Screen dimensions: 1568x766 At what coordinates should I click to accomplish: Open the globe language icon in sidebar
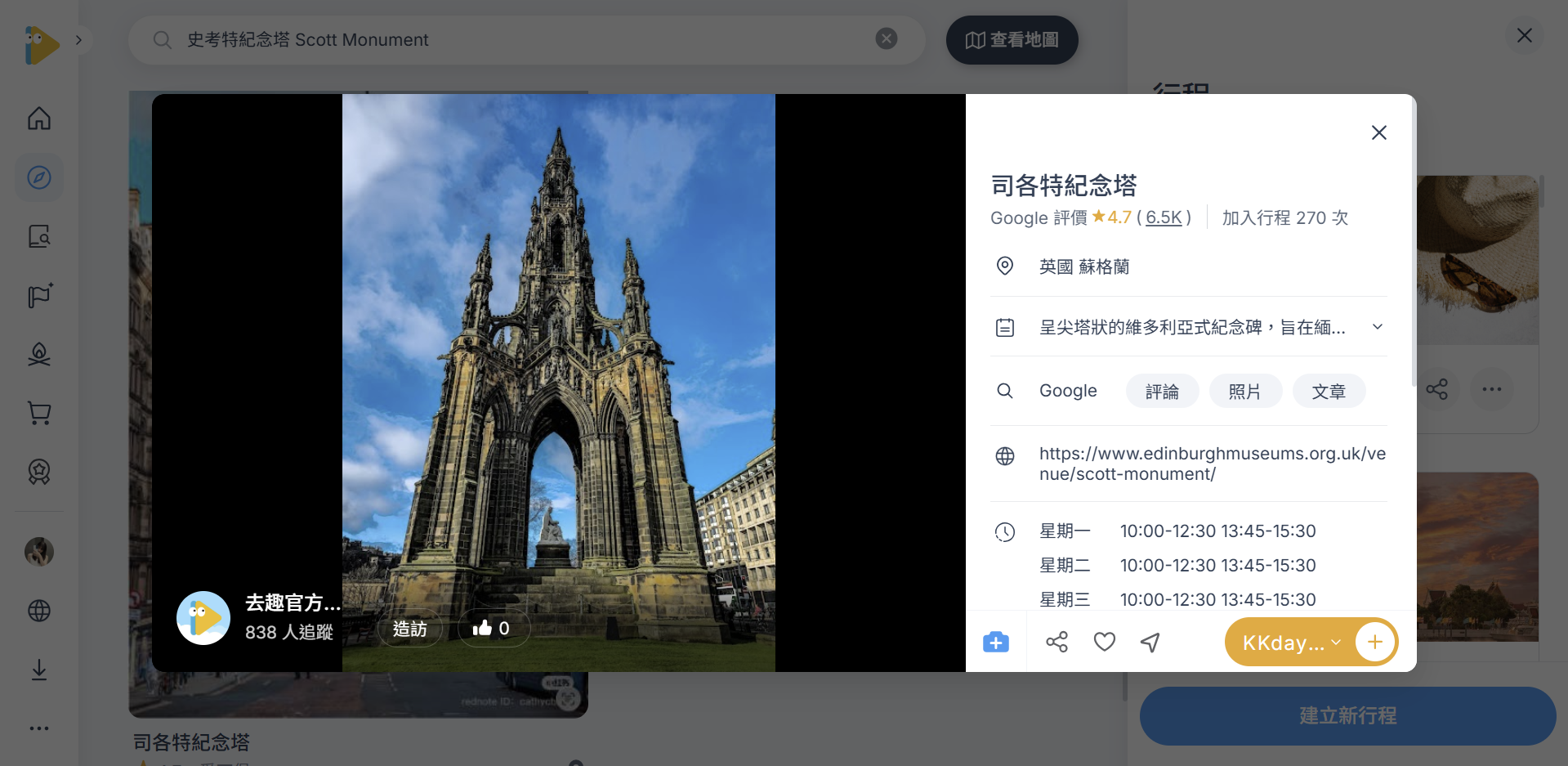[38, 611]
